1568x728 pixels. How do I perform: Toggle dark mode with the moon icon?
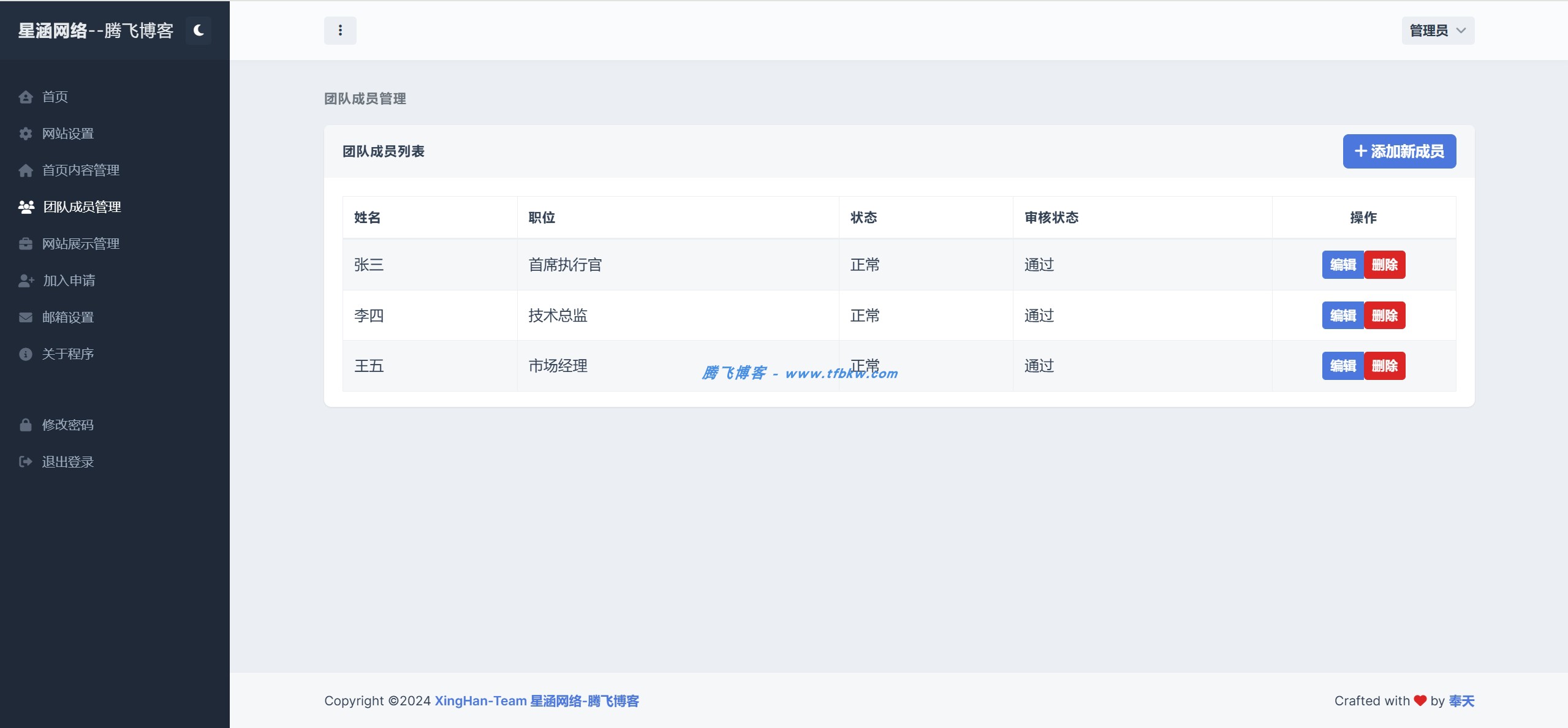coord(198,29)
